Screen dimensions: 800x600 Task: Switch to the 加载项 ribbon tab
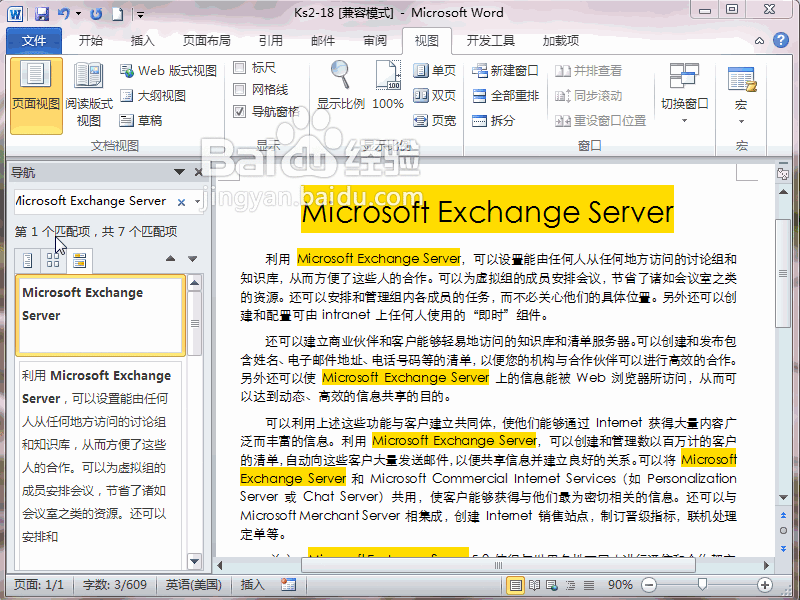tap(561, 40)
